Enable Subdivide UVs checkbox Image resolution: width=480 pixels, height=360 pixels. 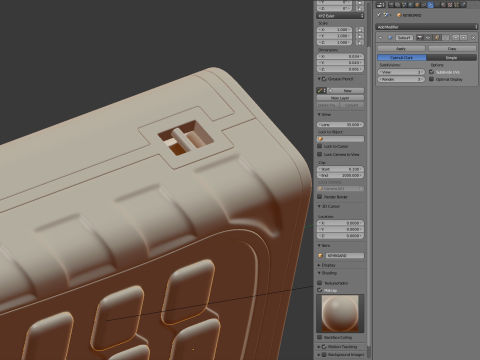tap(431, 72)
